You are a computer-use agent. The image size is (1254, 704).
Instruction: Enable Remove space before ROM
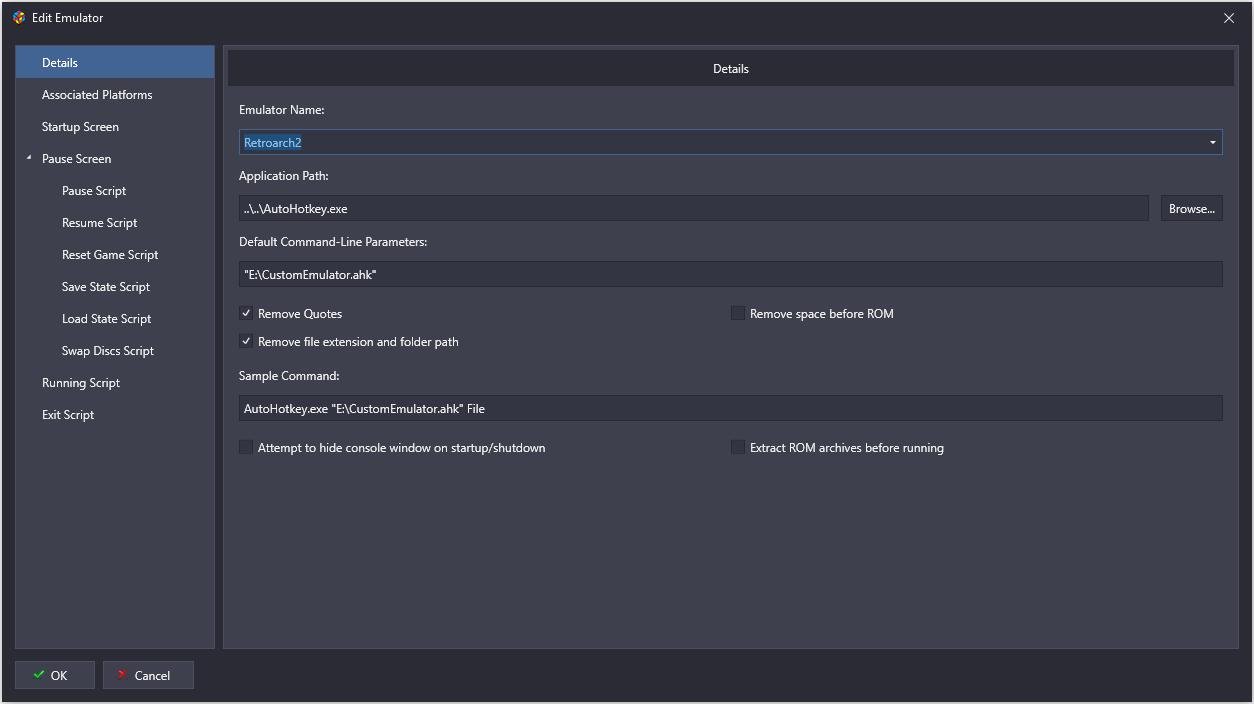coord(738,313)
